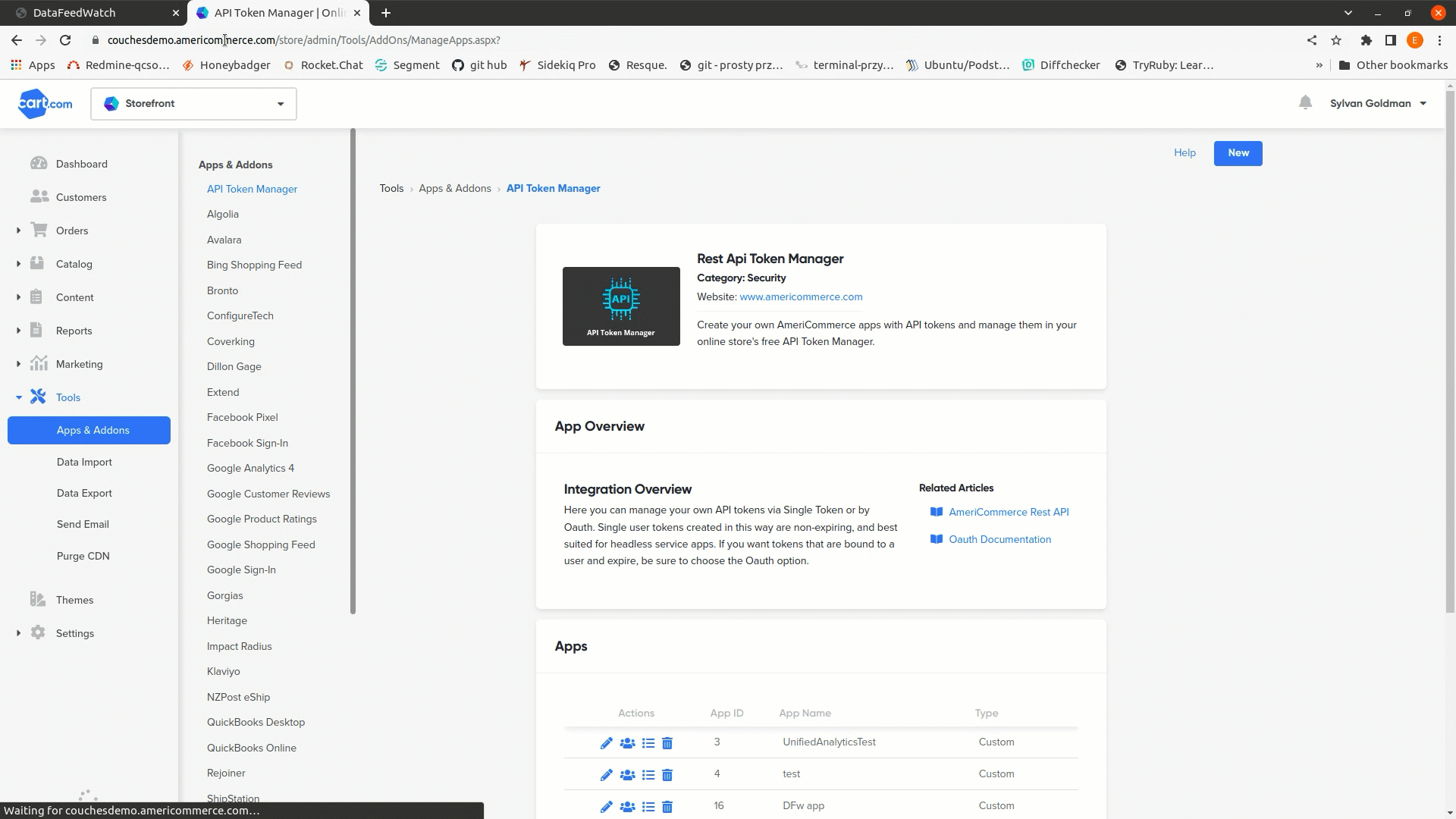
Task: Click the notifications bell icon
Action: point(1305,102)
